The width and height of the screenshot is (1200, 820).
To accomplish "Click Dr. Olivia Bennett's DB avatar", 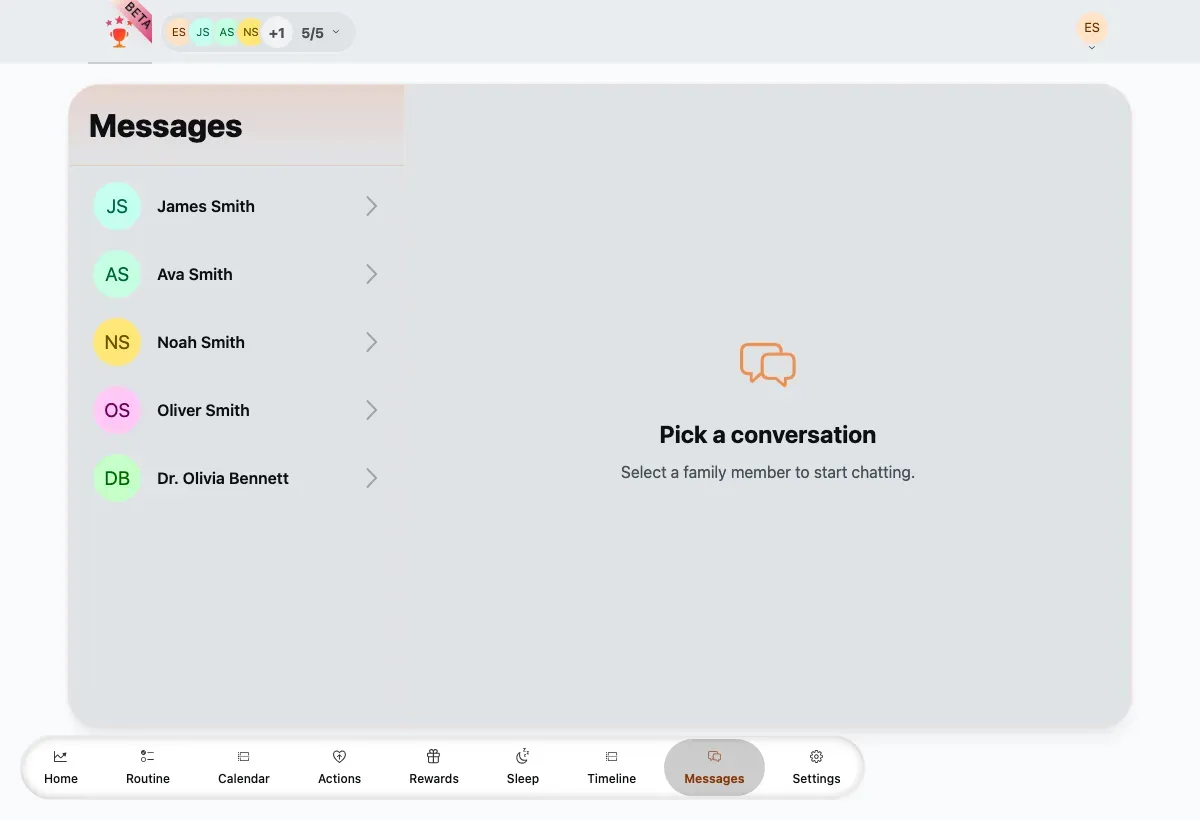I will click(117, 478).
